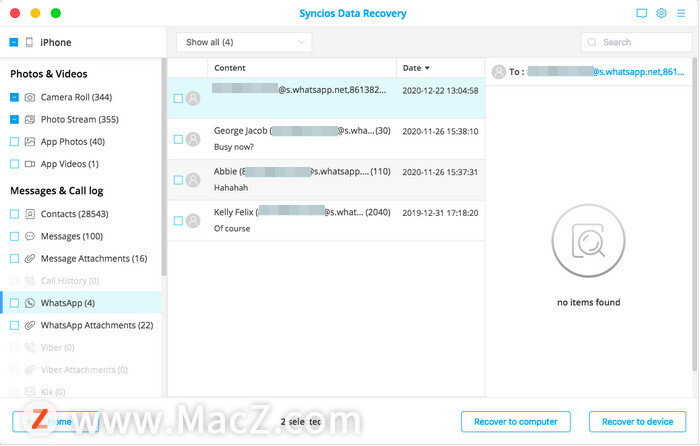Click the avatar icon beside 'To :'
This screenshot has height=446, width=700.
(x=499, y=72)
